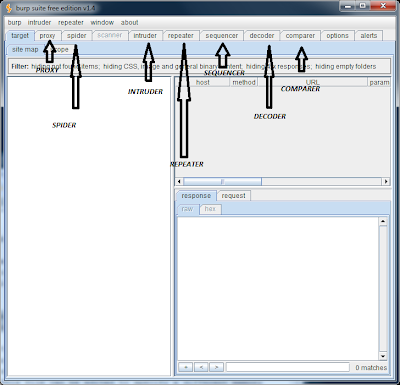The width and height of the screenshot is (400, 385).
Task: Click the 0 matches label
Action: click(371, 368)
